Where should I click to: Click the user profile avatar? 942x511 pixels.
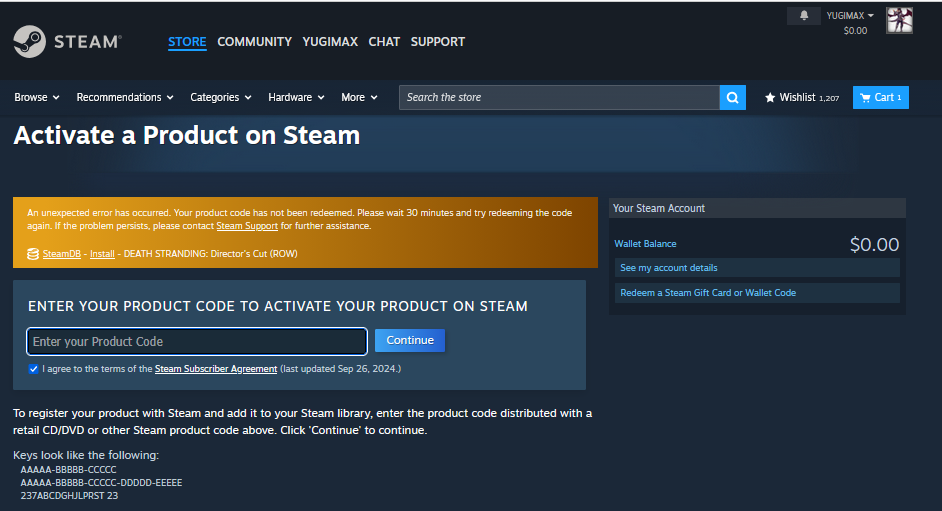(899, 20)
